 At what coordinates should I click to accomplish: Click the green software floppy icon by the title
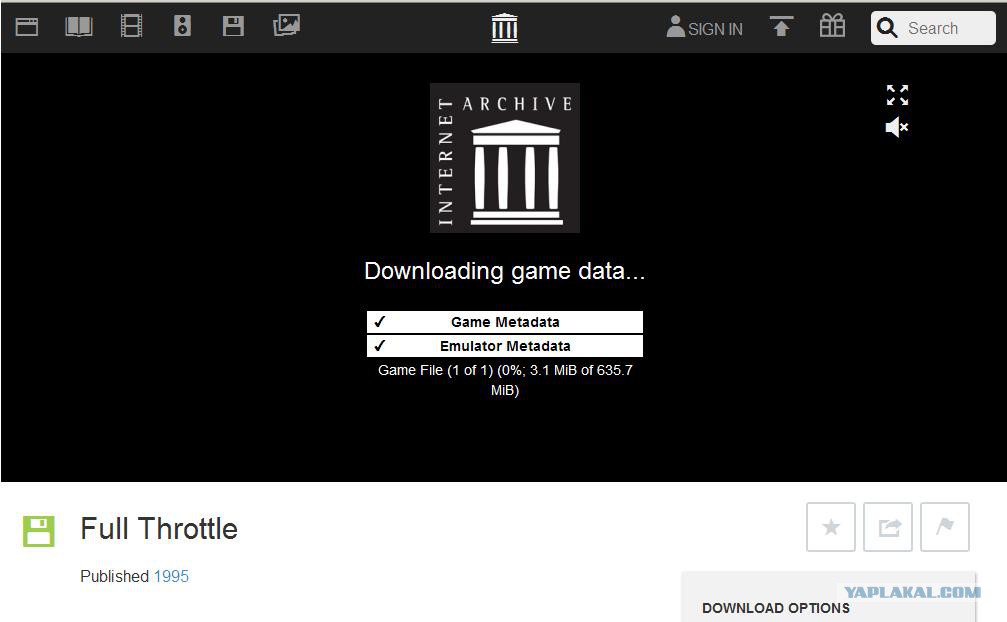coord(39,531)
